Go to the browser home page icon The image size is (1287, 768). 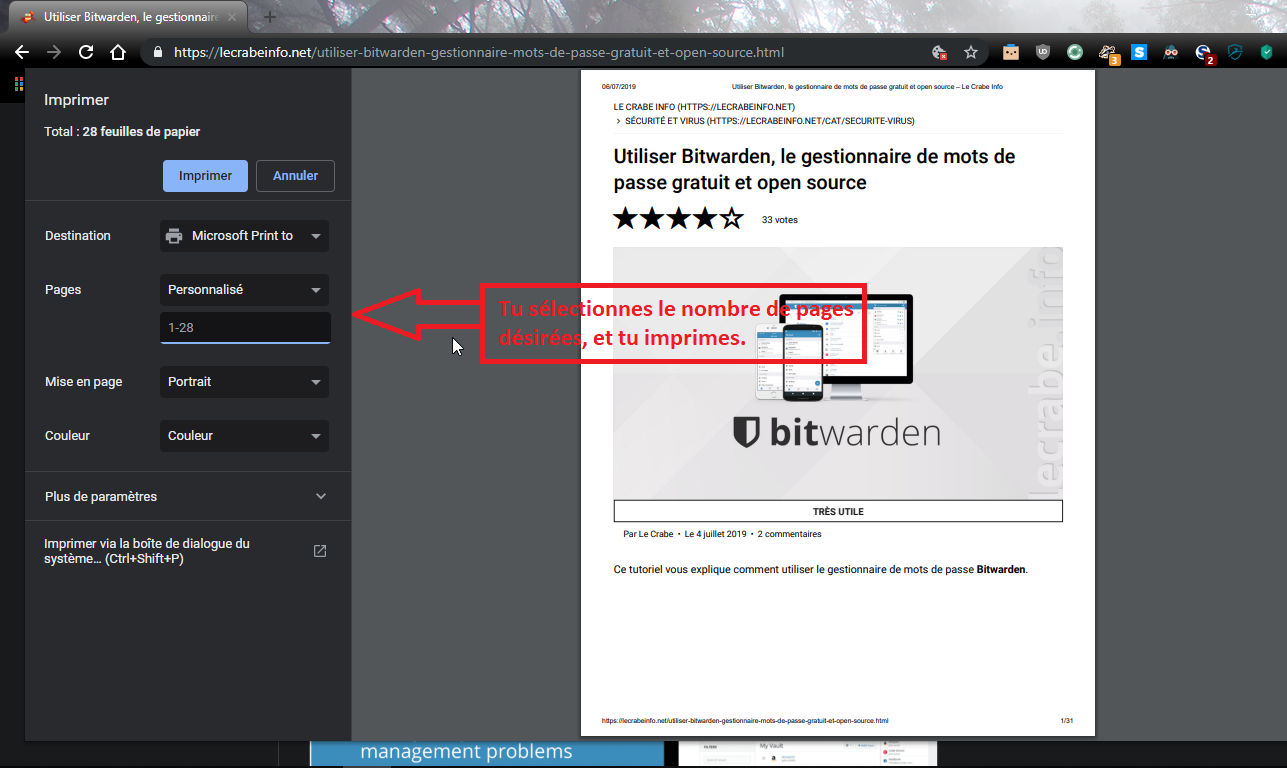pos(118,52)
